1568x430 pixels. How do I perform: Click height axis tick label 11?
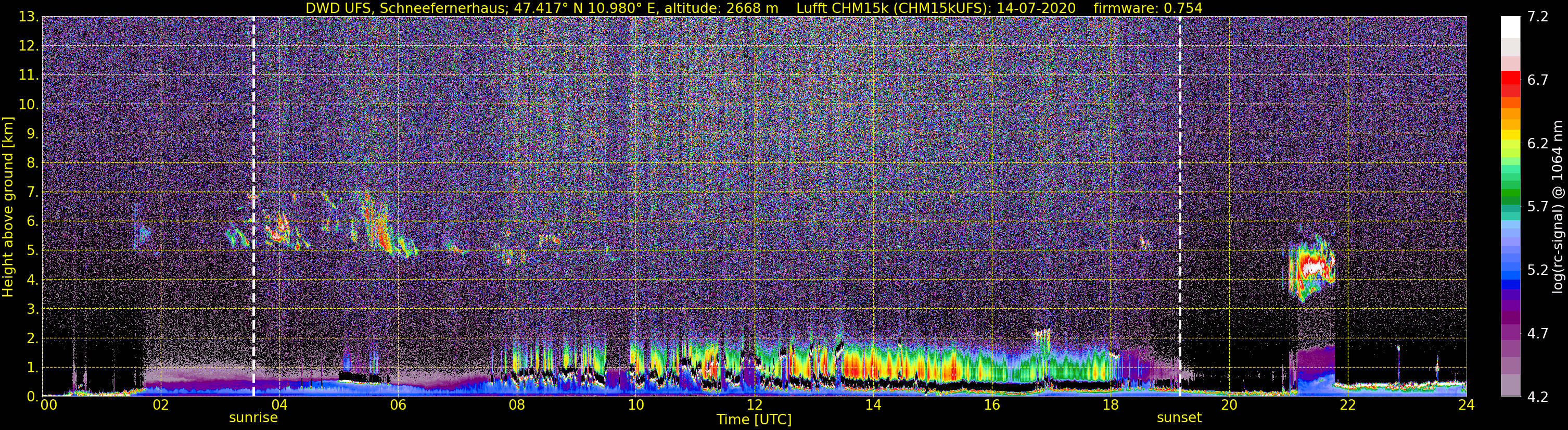[x=28, y=75]
